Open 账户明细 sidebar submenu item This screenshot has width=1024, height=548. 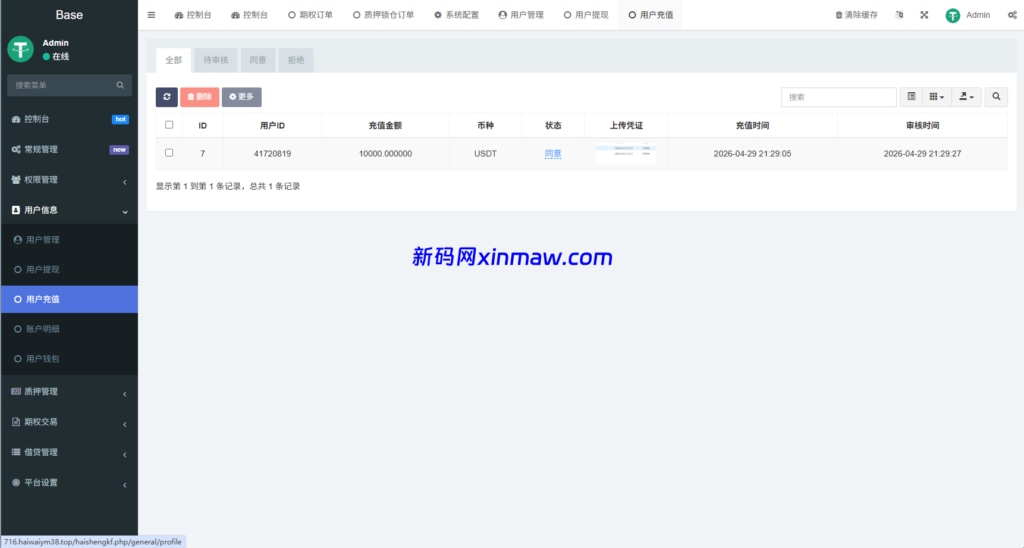pyautogui.click(x=69, y=329)
